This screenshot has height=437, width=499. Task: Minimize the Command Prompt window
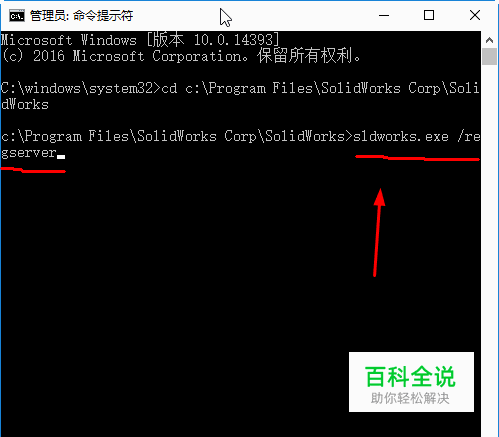coord(384,15)
